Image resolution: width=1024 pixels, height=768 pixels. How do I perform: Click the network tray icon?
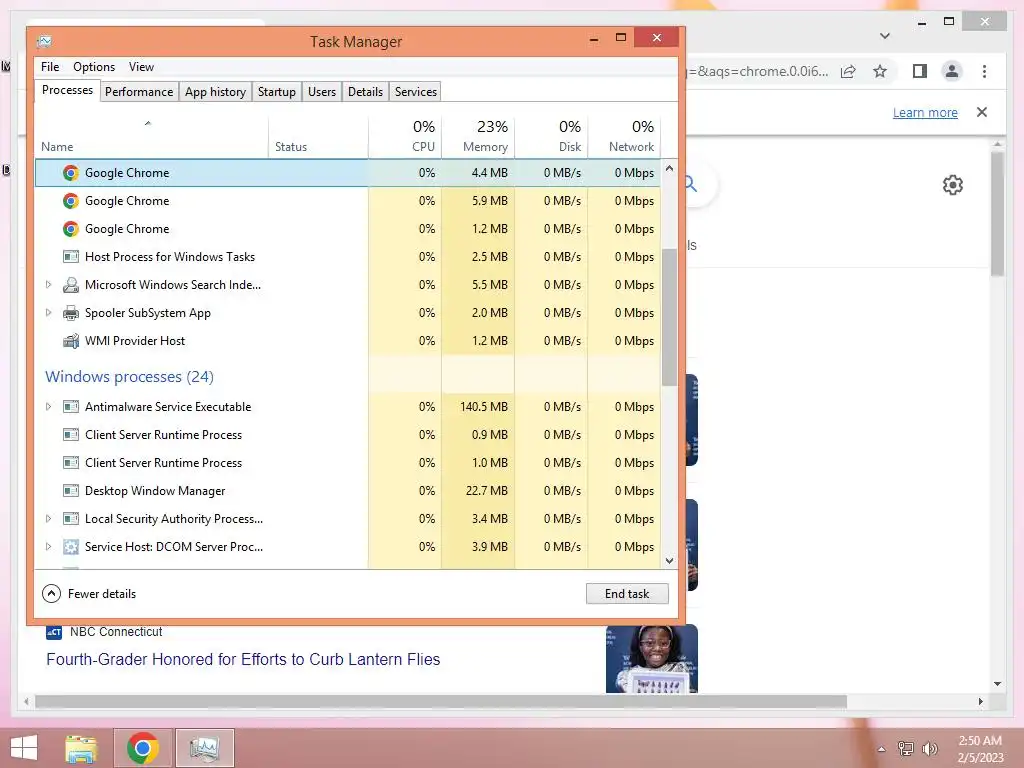(x=906, y=749)
